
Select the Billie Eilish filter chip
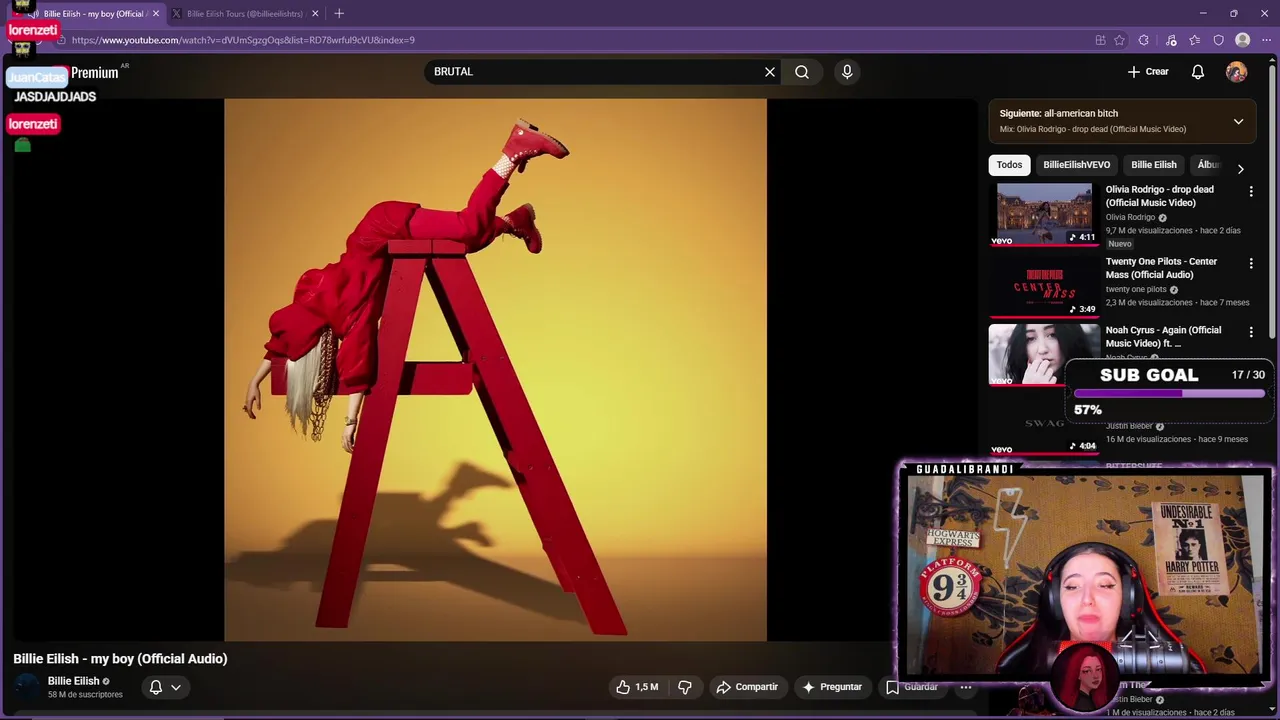coord(1153,165)
